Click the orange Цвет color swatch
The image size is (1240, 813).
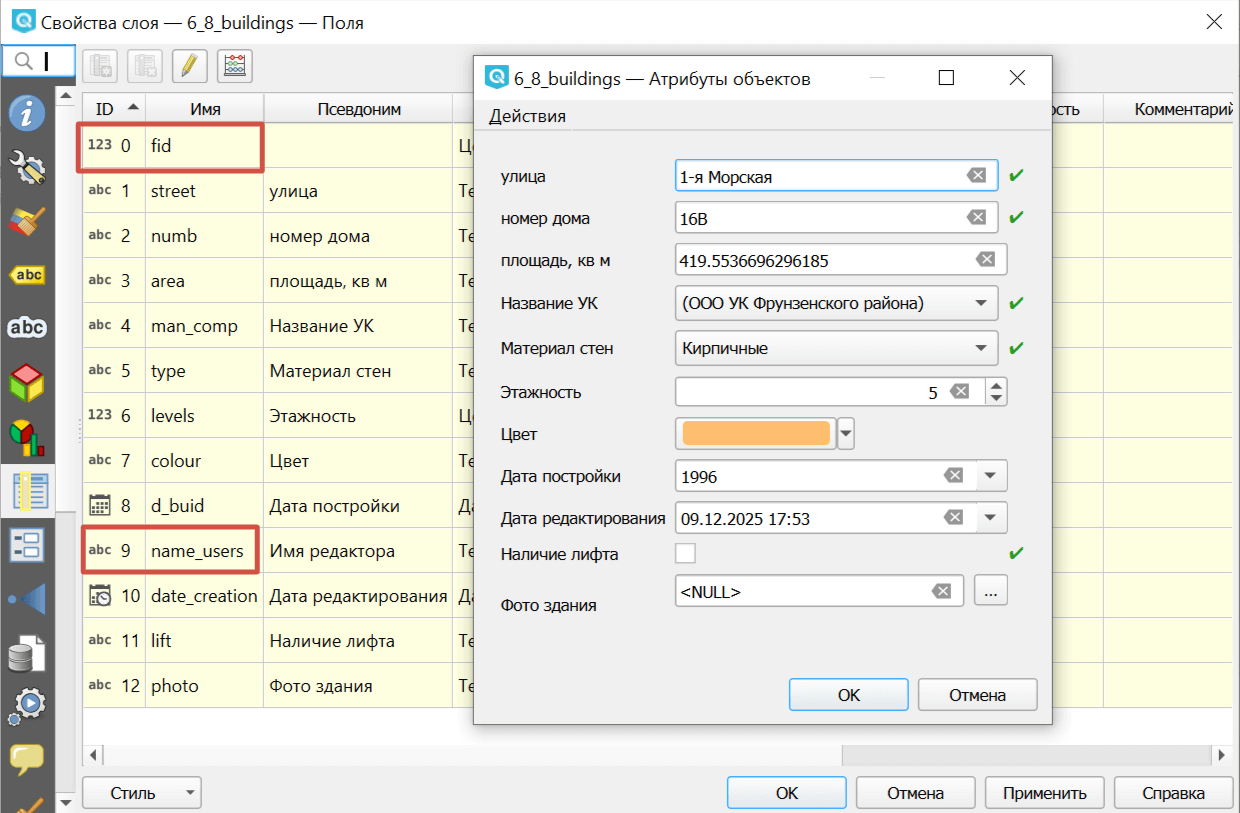(x=756, y=434)
